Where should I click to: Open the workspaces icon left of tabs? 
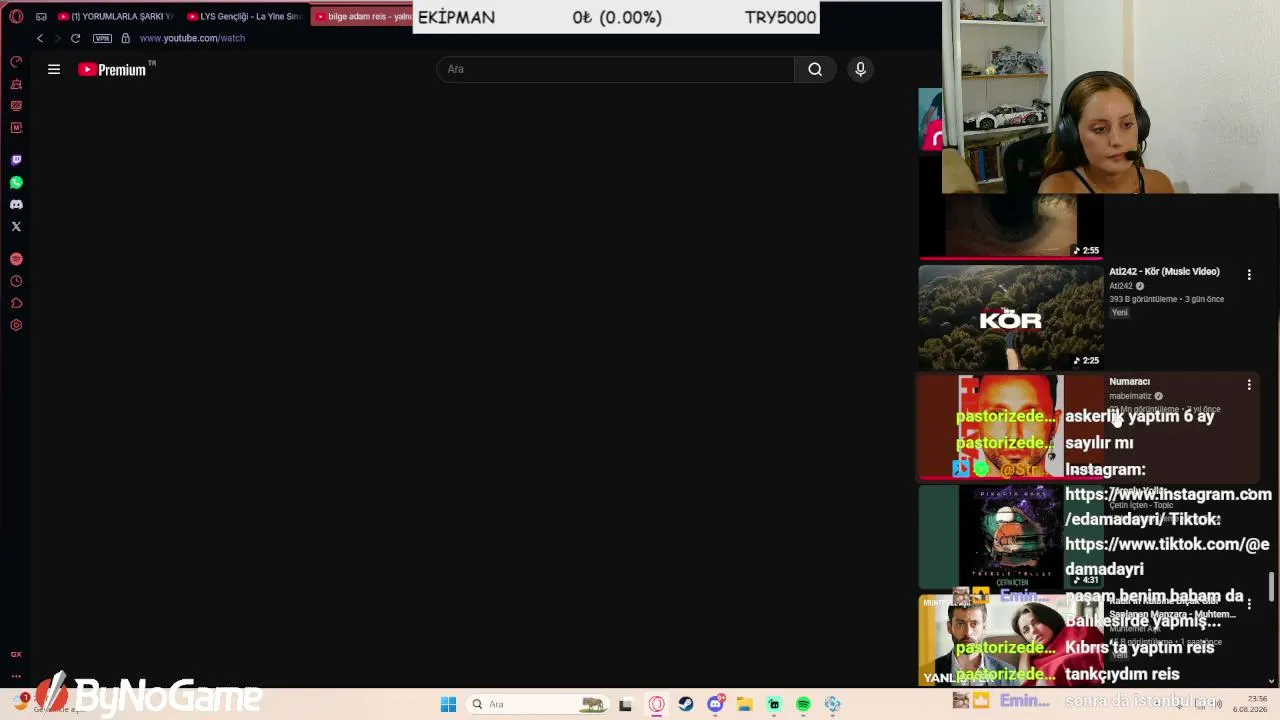[41, 16]
